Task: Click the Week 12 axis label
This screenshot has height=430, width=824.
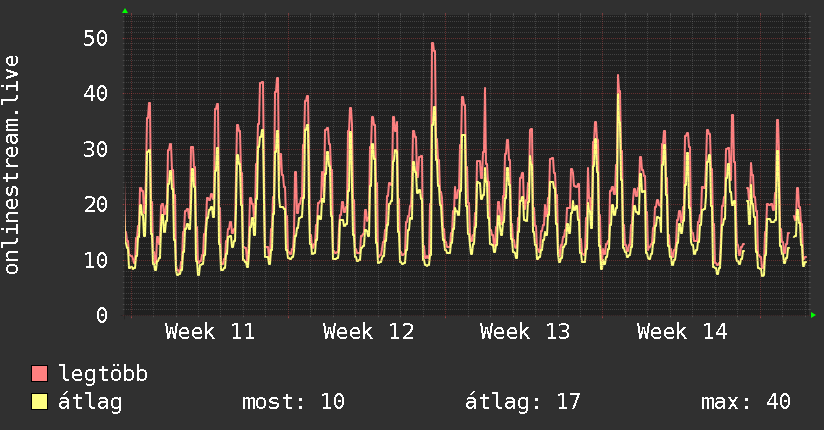Action: click(368, 332)
